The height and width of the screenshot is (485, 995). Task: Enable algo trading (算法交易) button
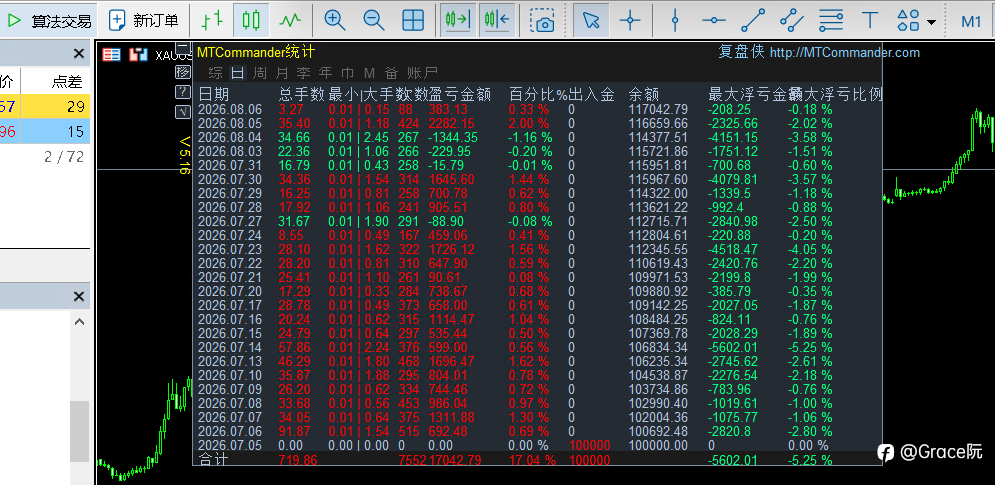tap(48, 20)
